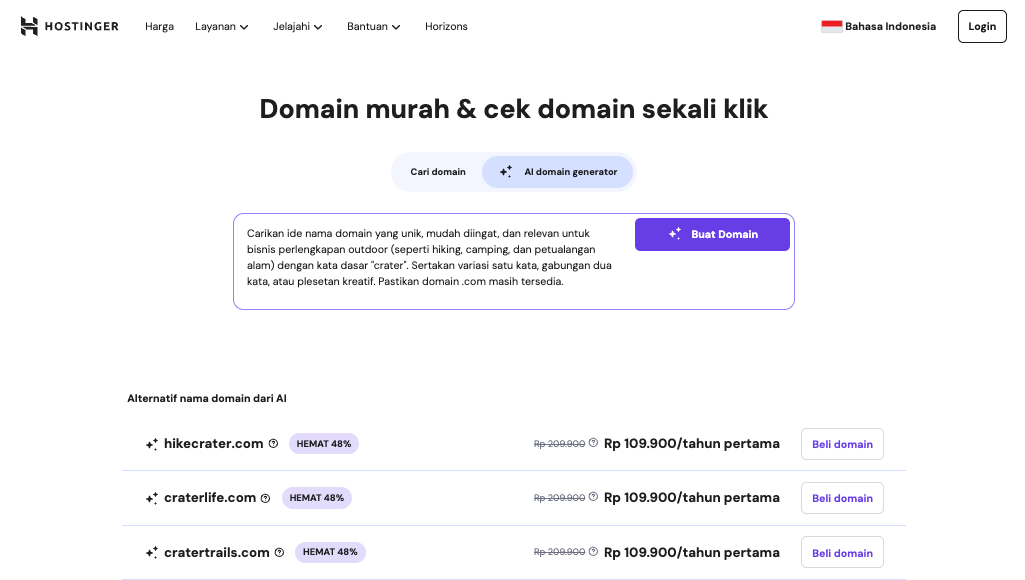This screenshot has height=580, width=1025.
Task: Click inside the AI domain prompt text area
Action: point(430,257)
